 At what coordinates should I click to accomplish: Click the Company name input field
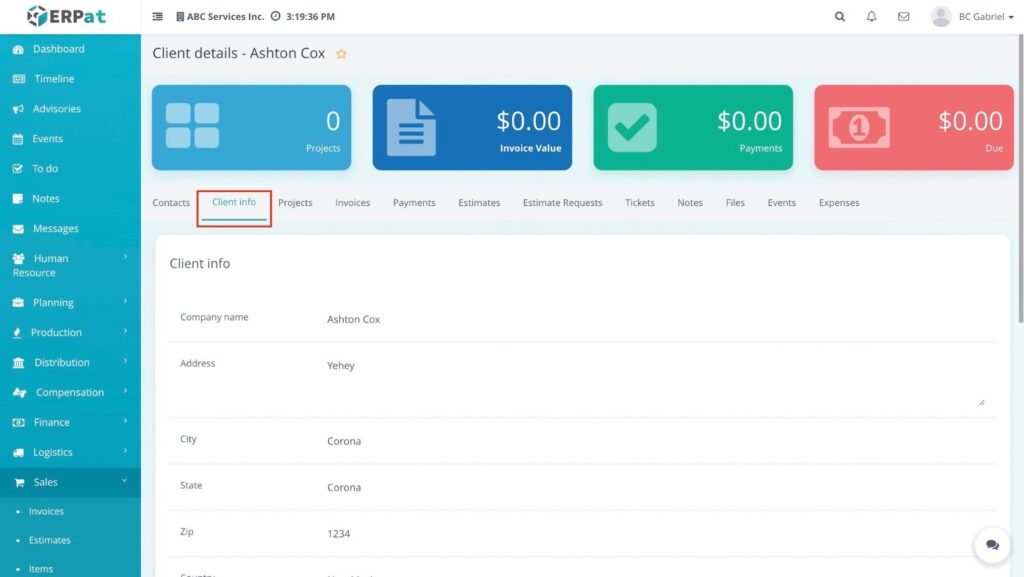click(x=655, y=320)
